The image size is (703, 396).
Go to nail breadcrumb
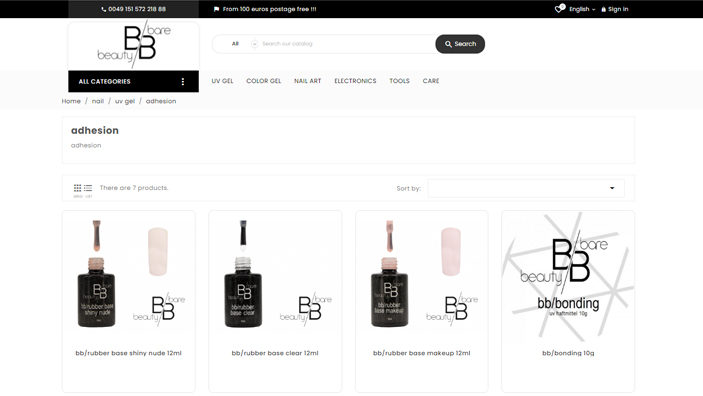(98, 101)
